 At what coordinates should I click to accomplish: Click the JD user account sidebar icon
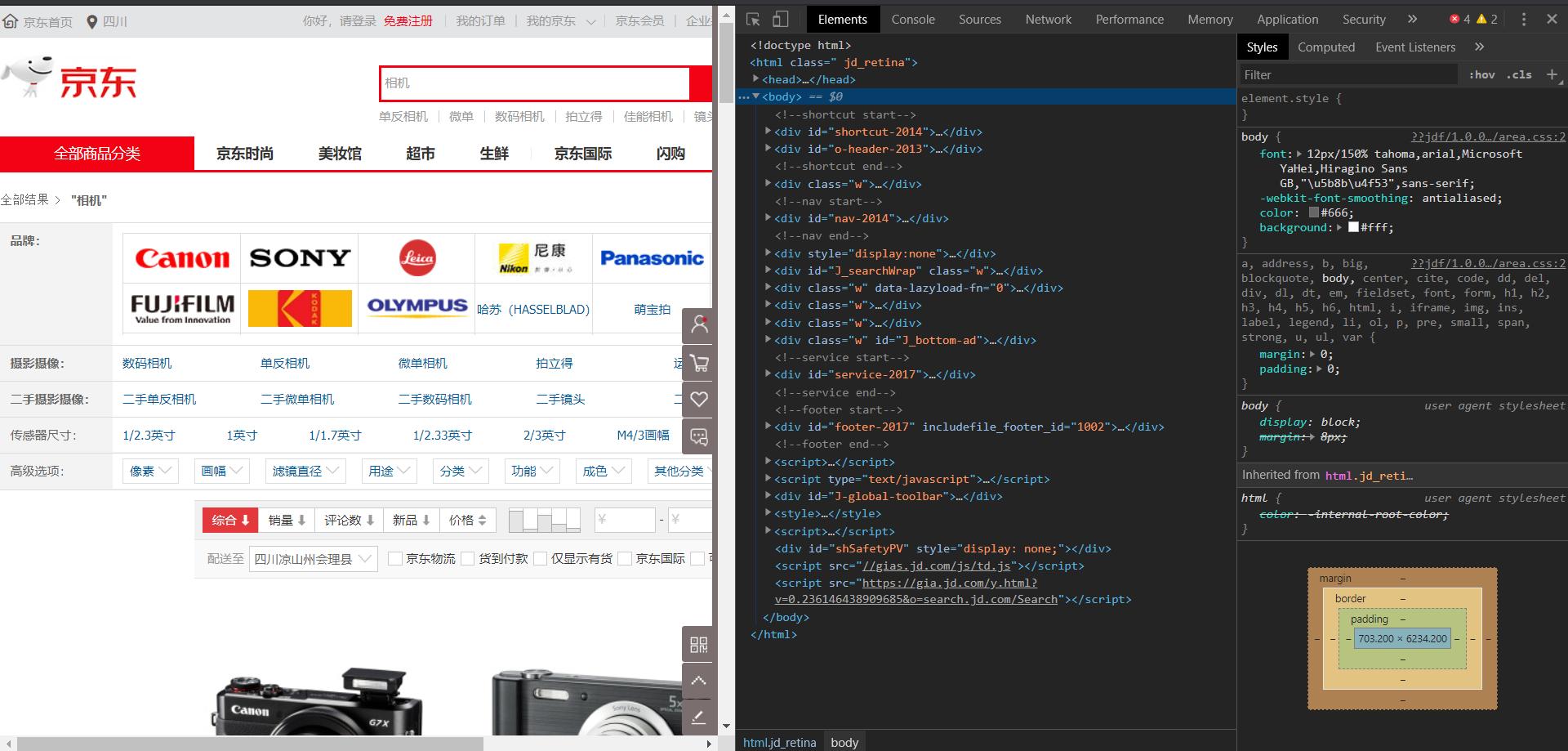click(x=699, y=325)
